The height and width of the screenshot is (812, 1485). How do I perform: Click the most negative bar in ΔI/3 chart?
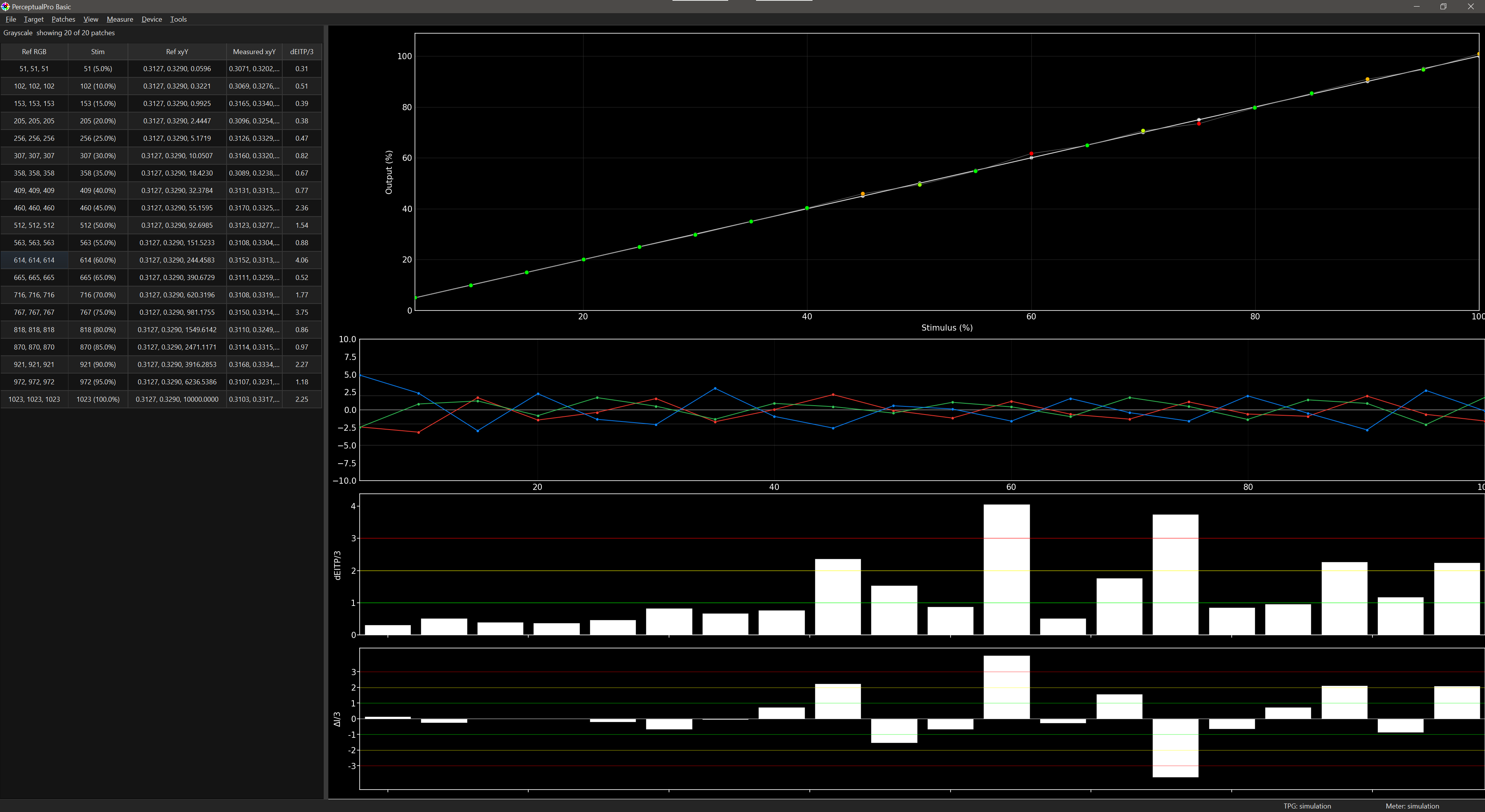tap(1175, 747)
